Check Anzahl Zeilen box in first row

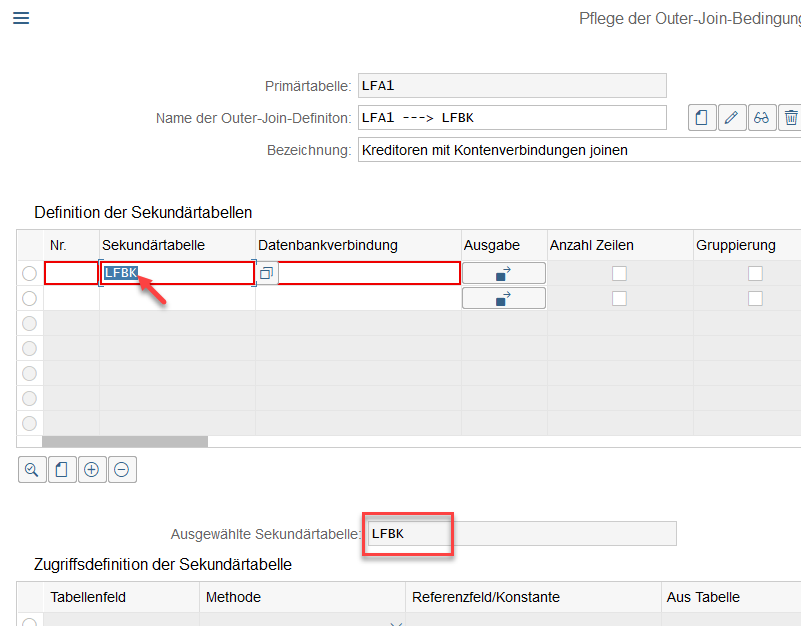620,273
